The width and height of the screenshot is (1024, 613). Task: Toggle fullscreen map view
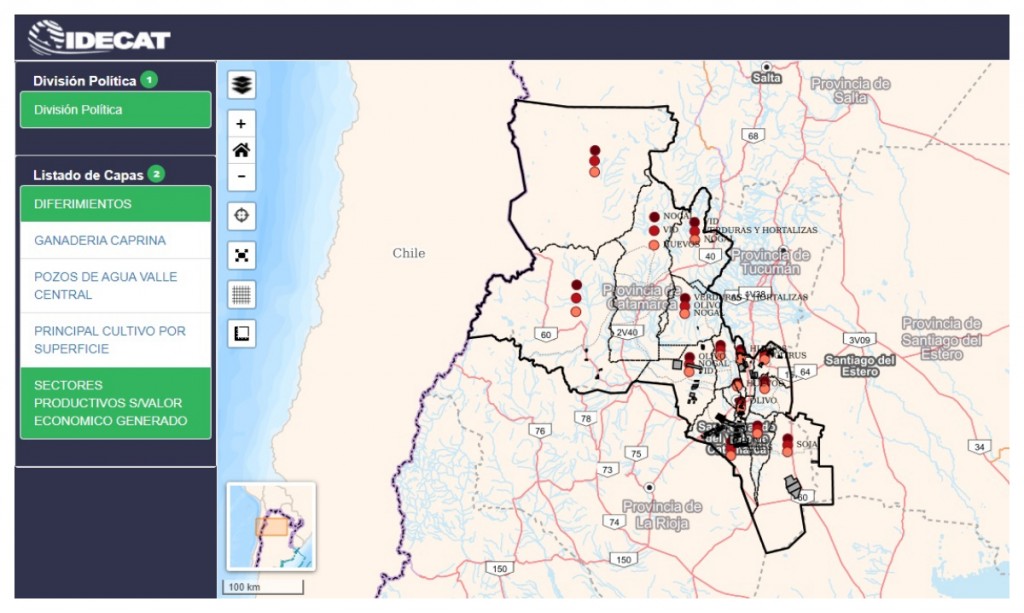click(x=241, y=255)
